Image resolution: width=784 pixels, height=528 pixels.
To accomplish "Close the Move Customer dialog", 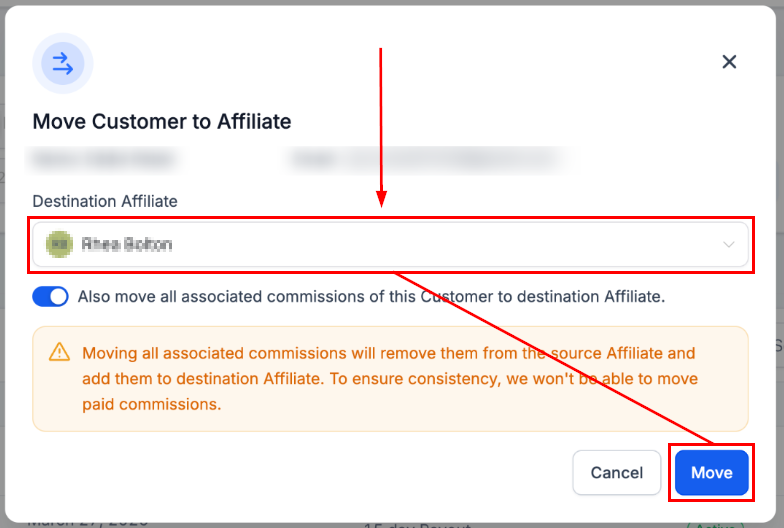I will click(729, 62).
